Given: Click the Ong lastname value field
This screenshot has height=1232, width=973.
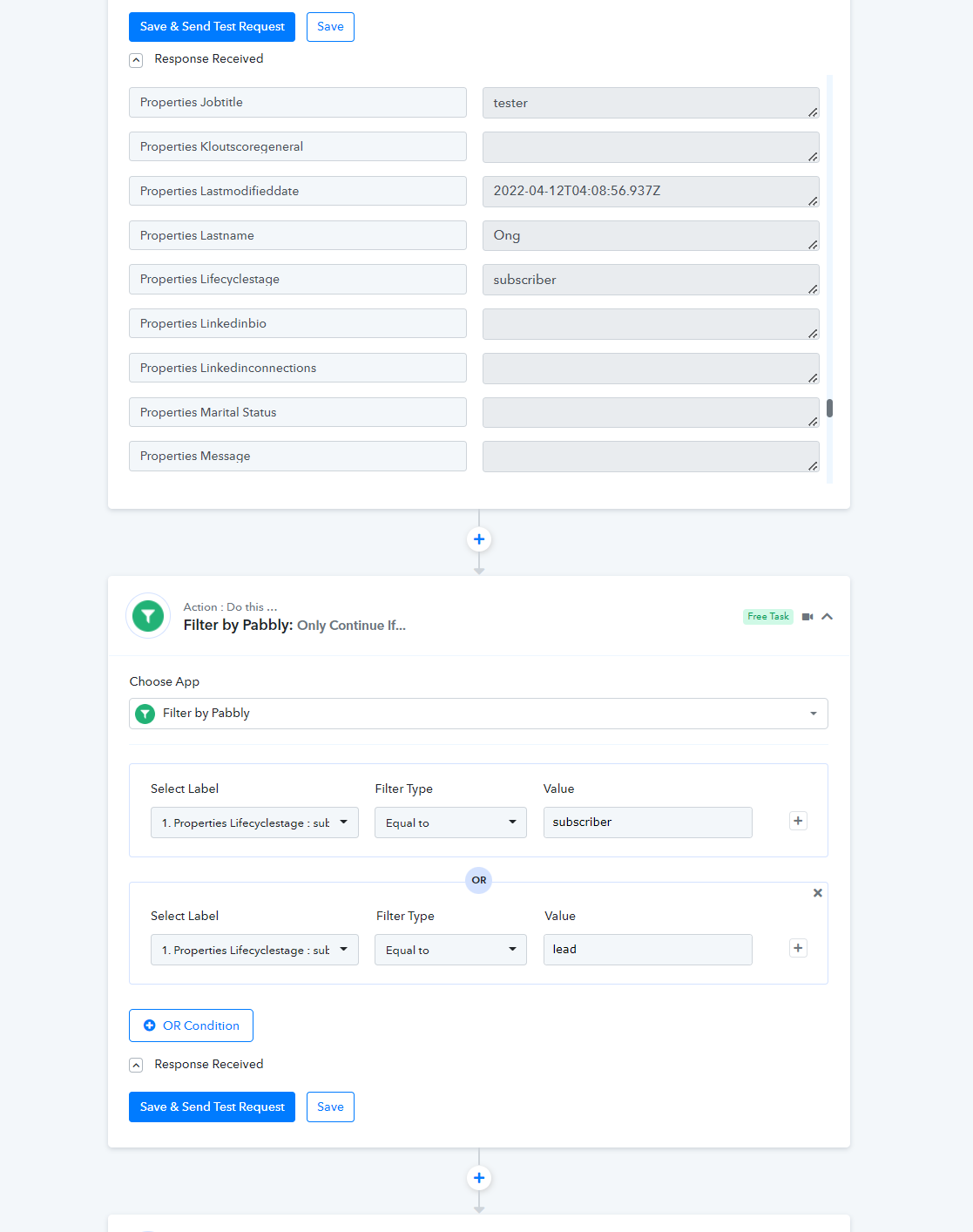Looking at the screenshot, I should coord(651,235).
